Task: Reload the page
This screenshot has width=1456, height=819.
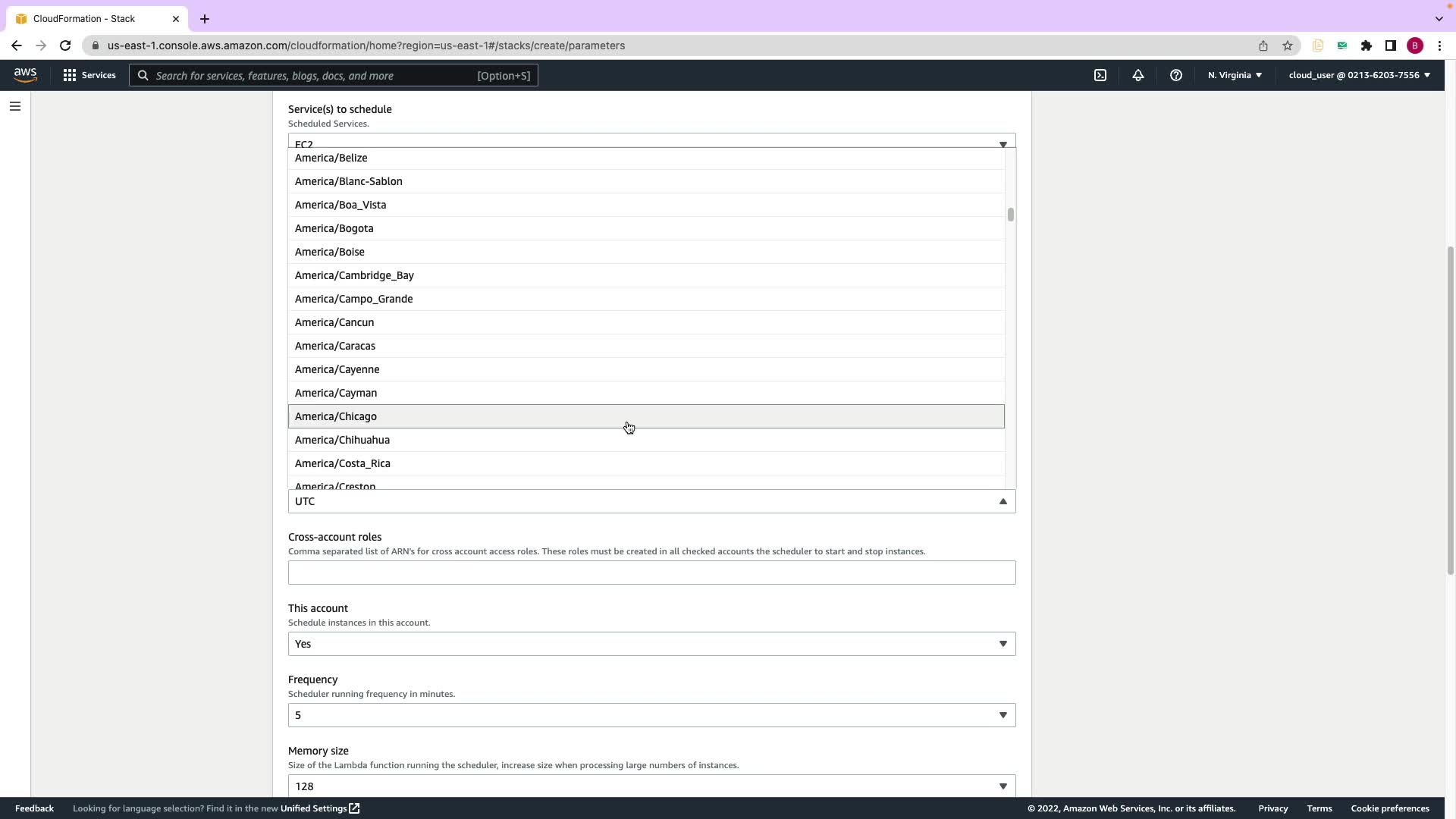Action: tap(65, 45)
